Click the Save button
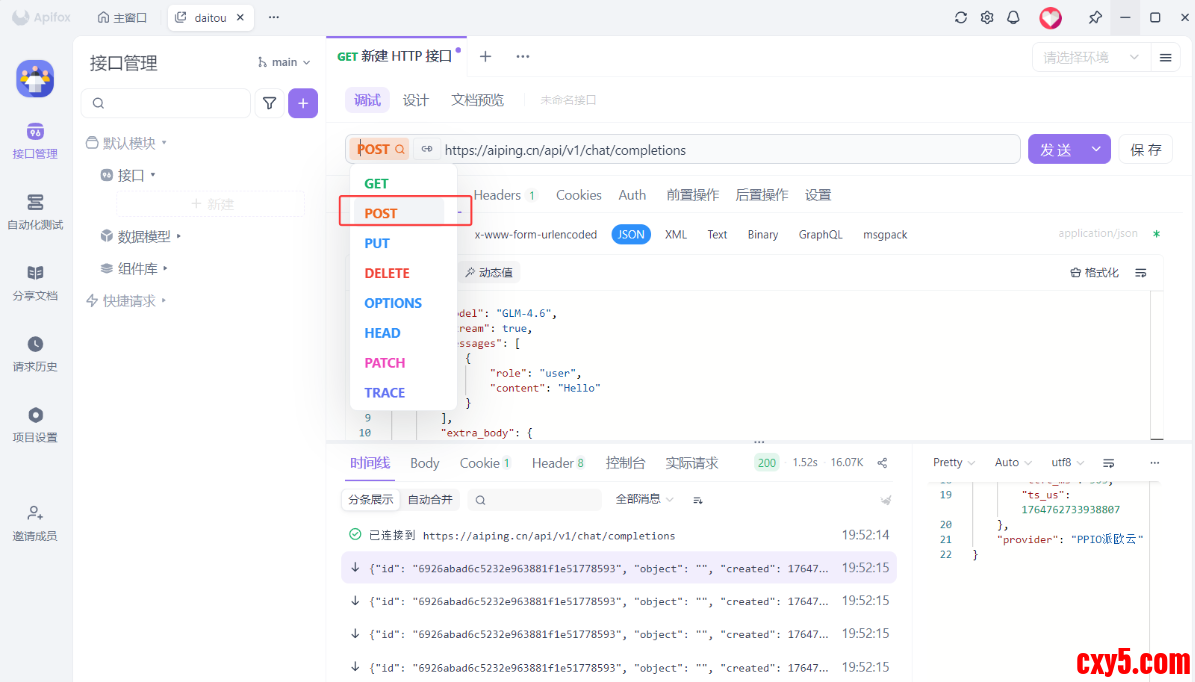Screen dimensions: 1195x682 [1145, 149]
